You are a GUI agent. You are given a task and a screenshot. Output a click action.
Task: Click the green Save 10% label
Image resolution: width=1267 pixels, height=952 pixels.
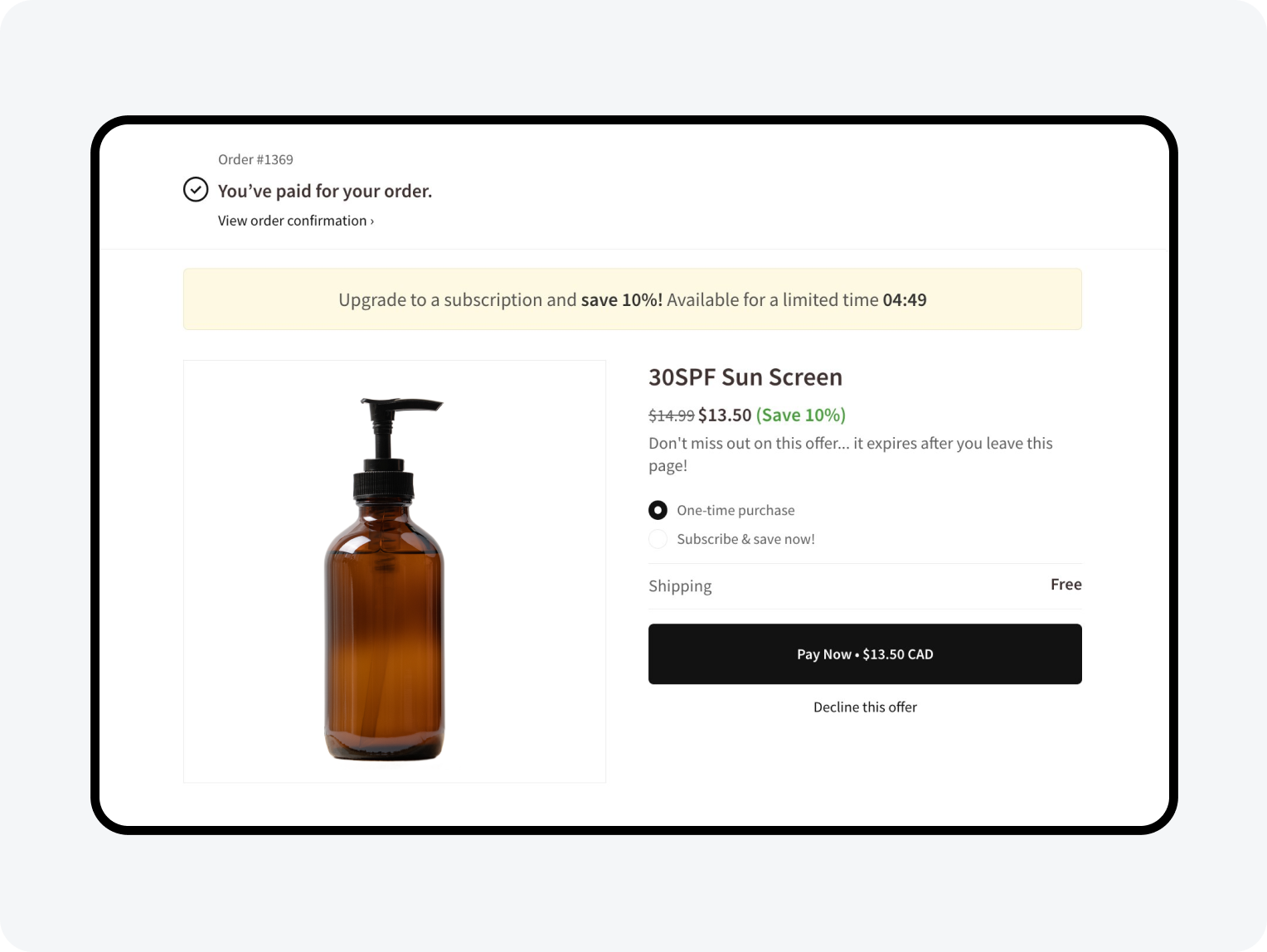800,415
